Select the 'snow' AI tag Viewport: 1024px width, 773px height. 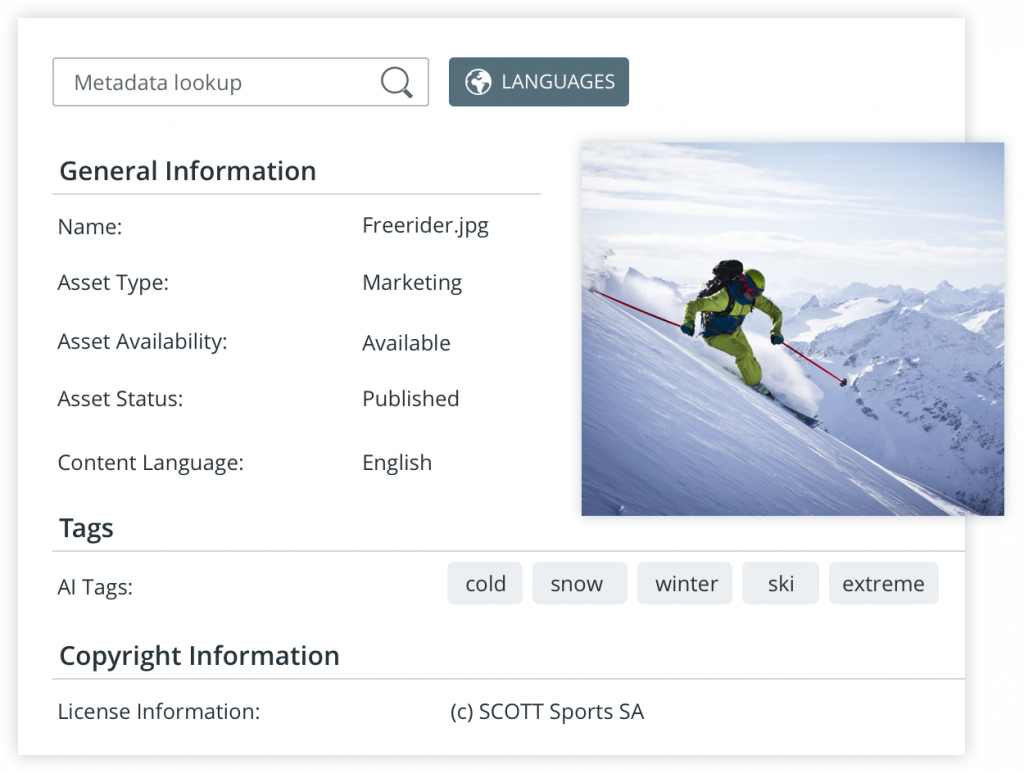click(x=577, y=584)
